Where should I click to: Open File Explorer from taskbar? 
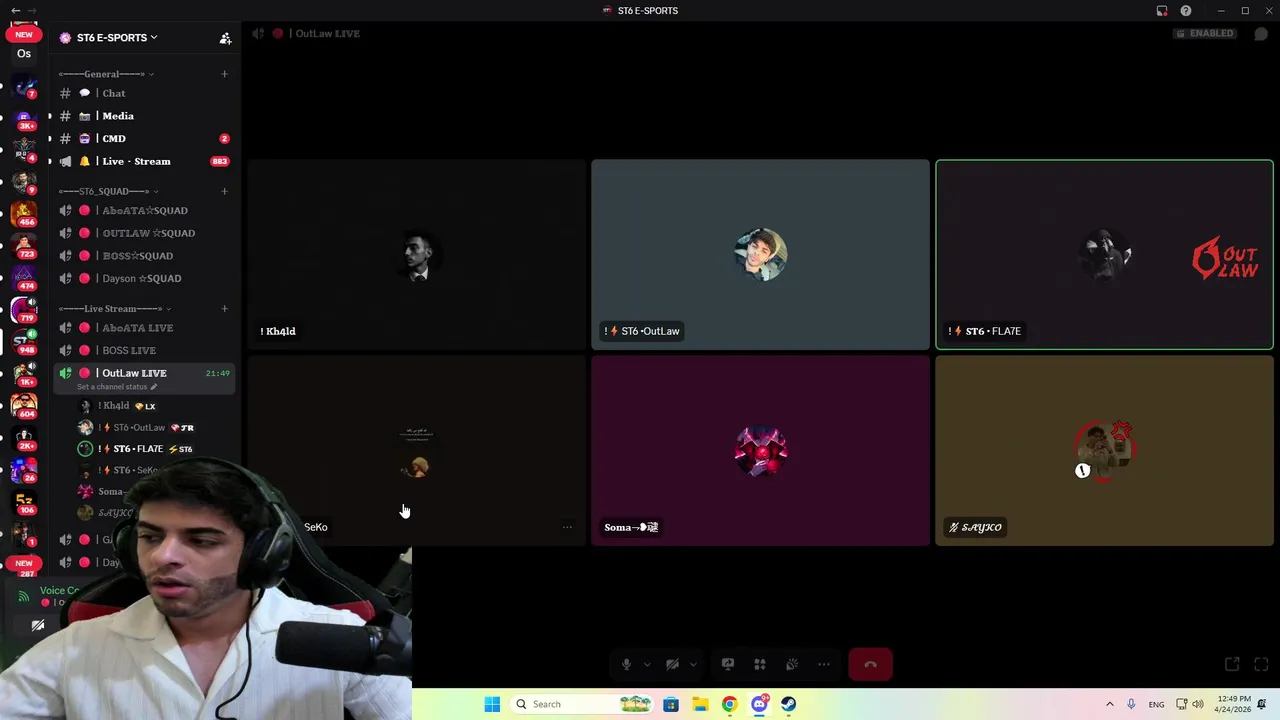pos(700,704)
